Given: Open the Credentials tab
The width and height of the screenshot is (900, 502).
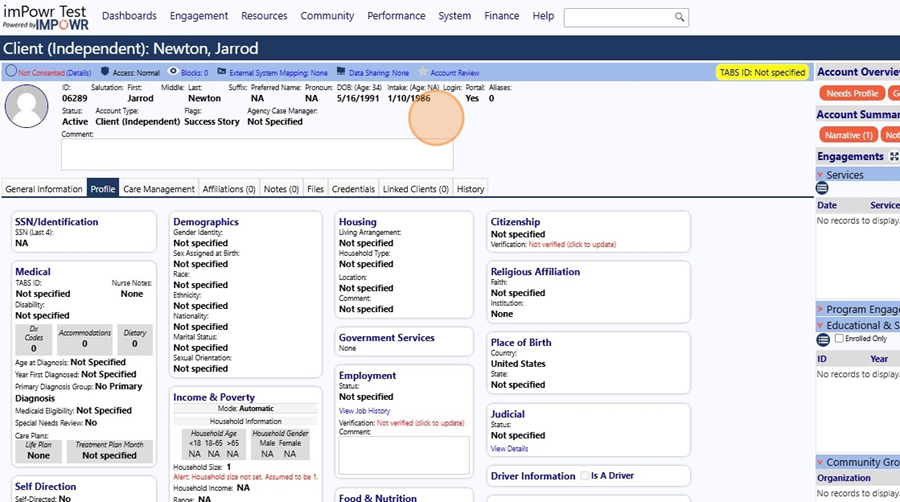Looking at the screenshot, I should [x=353, y=189].
